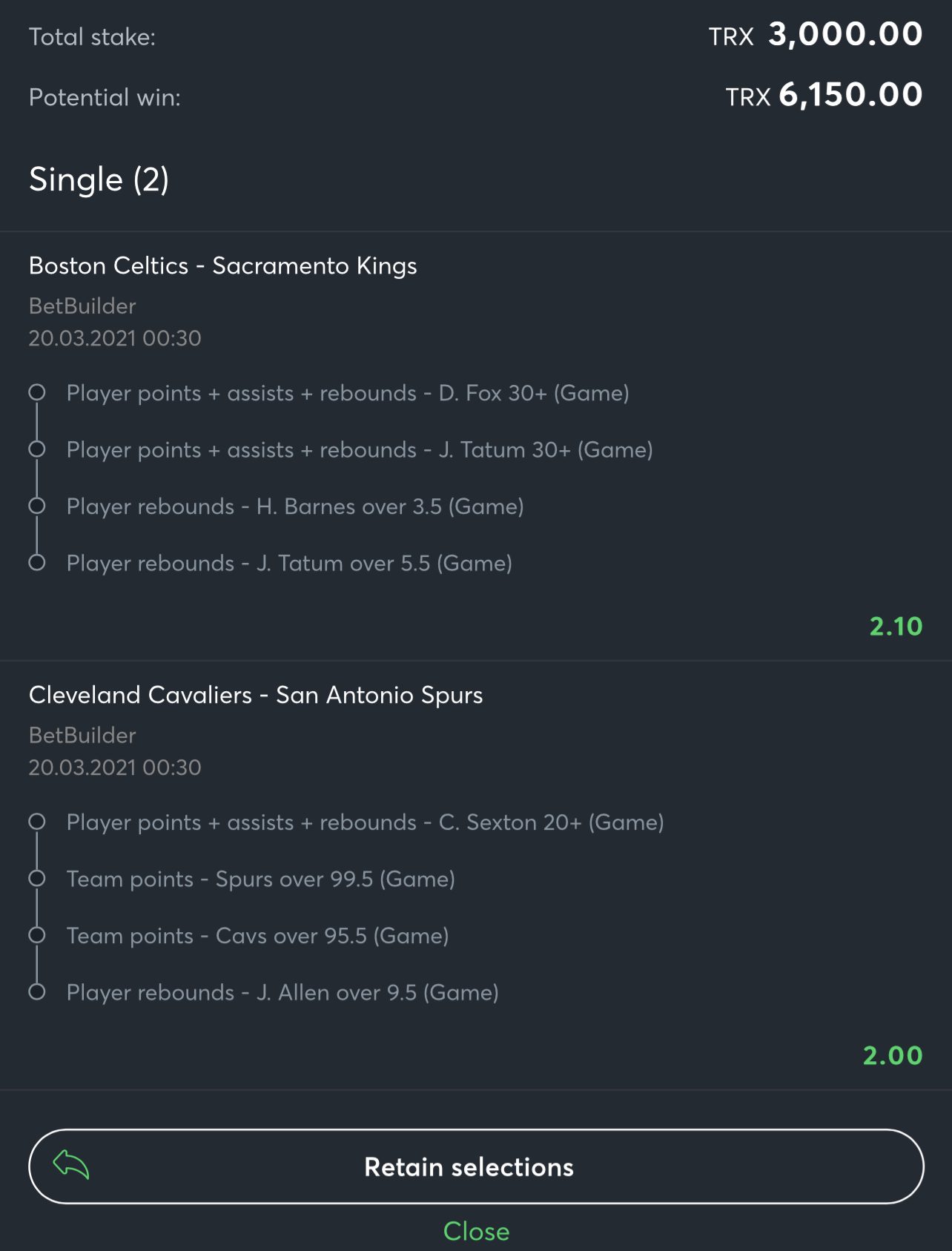Click the H. Barnes rebounds selection circle

[37, 506]
